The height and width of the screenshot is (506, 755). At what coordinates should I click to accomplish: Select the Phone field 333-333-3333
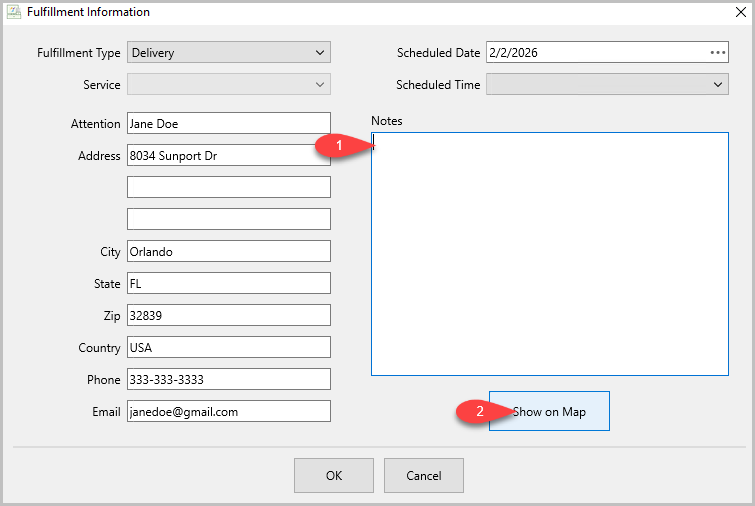pos(229,379)
